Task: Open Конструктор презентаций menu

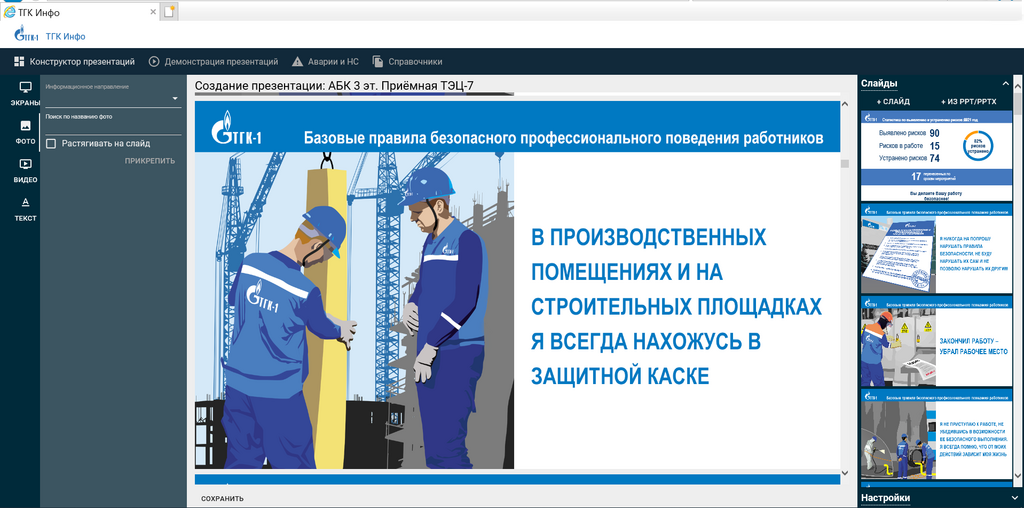Action: coord(74,61)
